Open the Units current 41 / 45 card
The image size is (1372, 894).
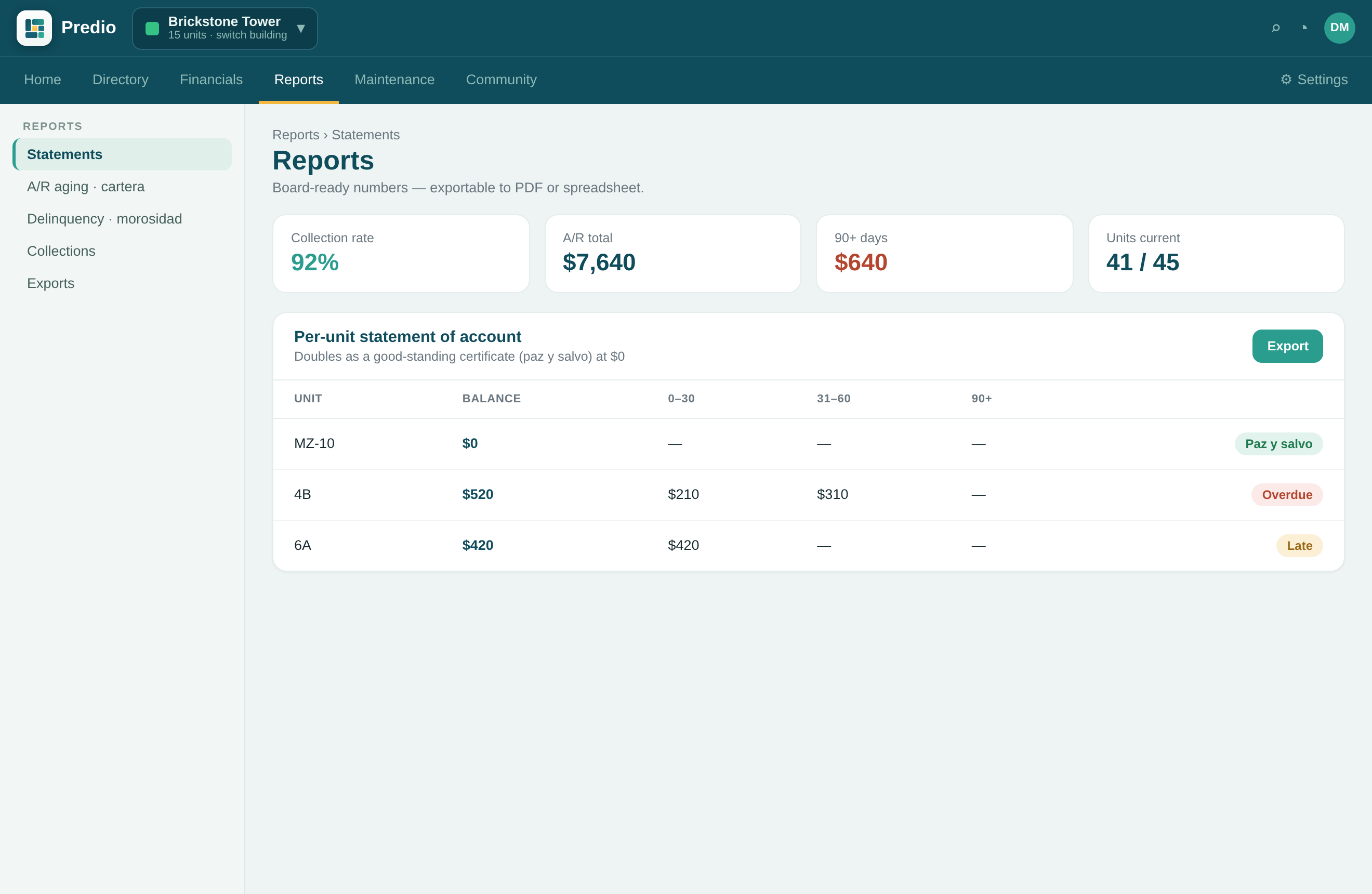[1217, 254]
